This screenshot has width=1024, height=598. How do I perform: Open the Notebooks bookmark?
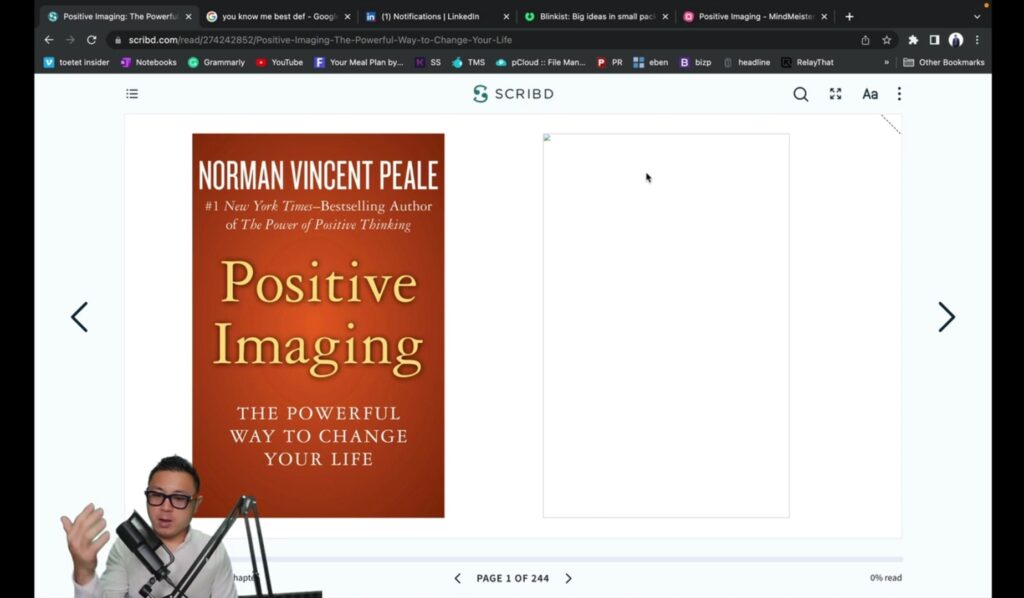click(149, 63)
